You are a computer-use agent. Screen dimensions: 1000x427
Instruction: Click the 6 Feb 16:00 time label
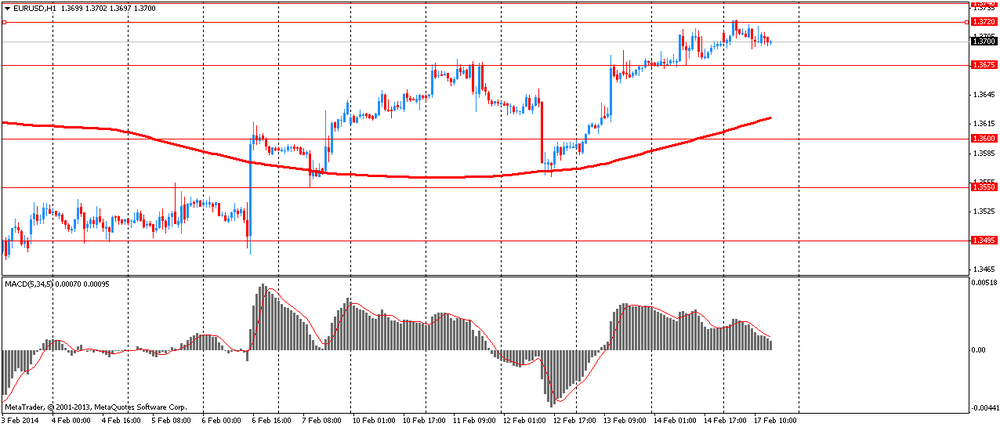click(272, 421)
